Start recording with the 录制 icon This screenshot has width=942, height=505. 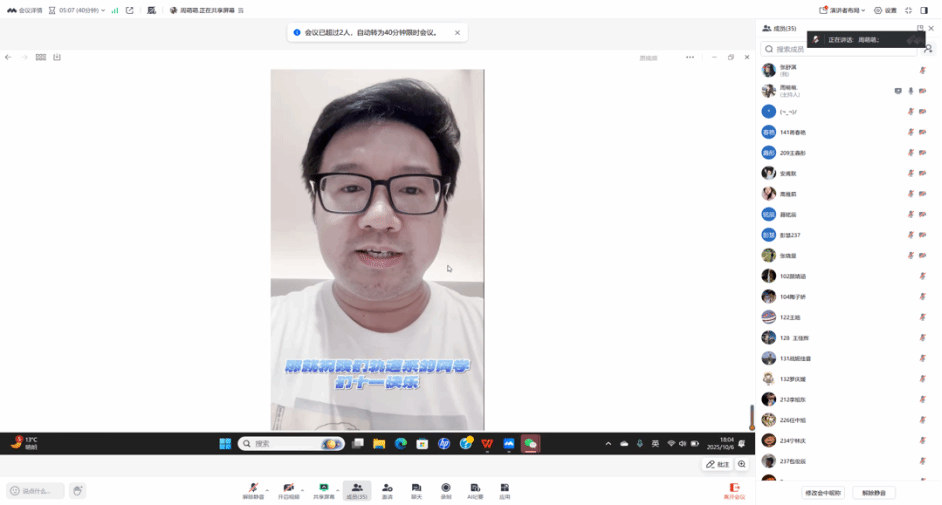pyautogui.click(x=446, y=488)
